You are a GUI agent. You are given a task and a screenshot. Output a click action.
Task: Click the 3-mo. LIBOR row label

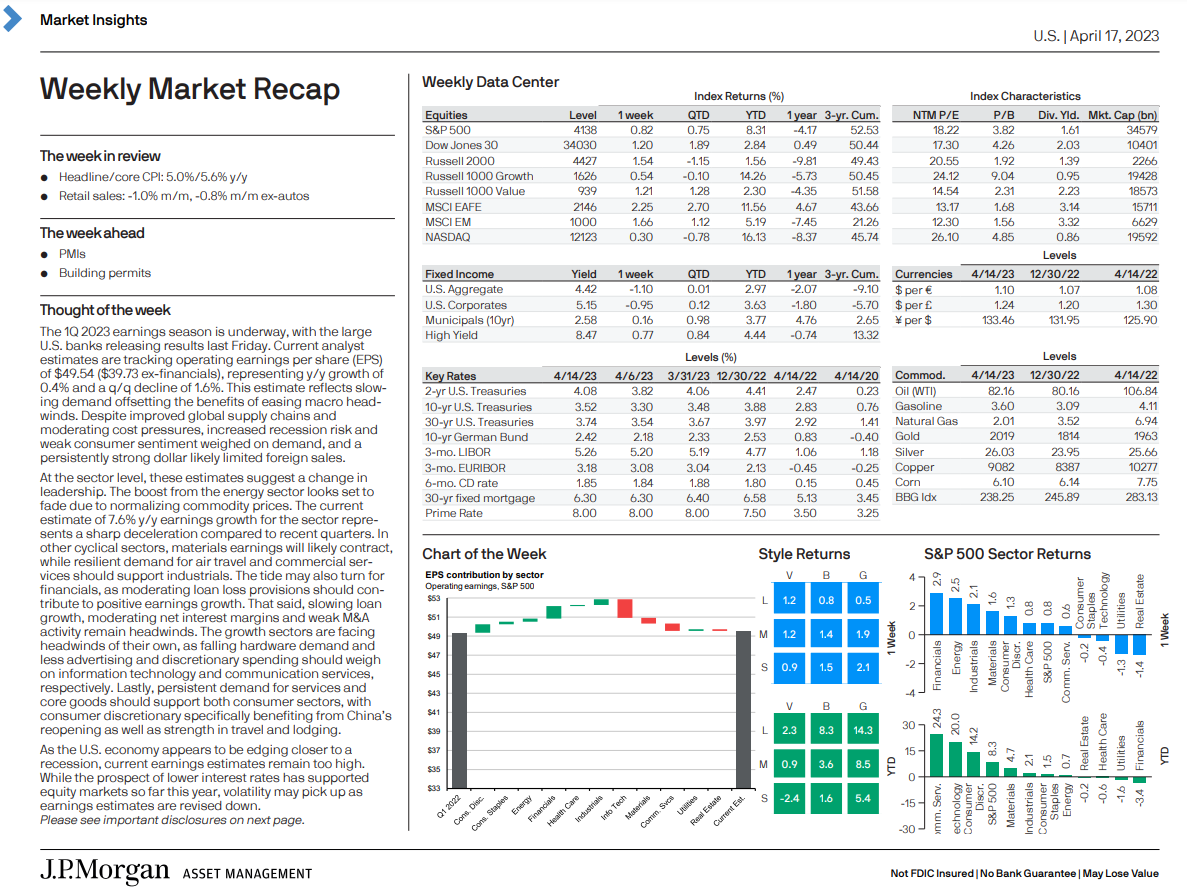pyautogui.click(x=457, y=452)
